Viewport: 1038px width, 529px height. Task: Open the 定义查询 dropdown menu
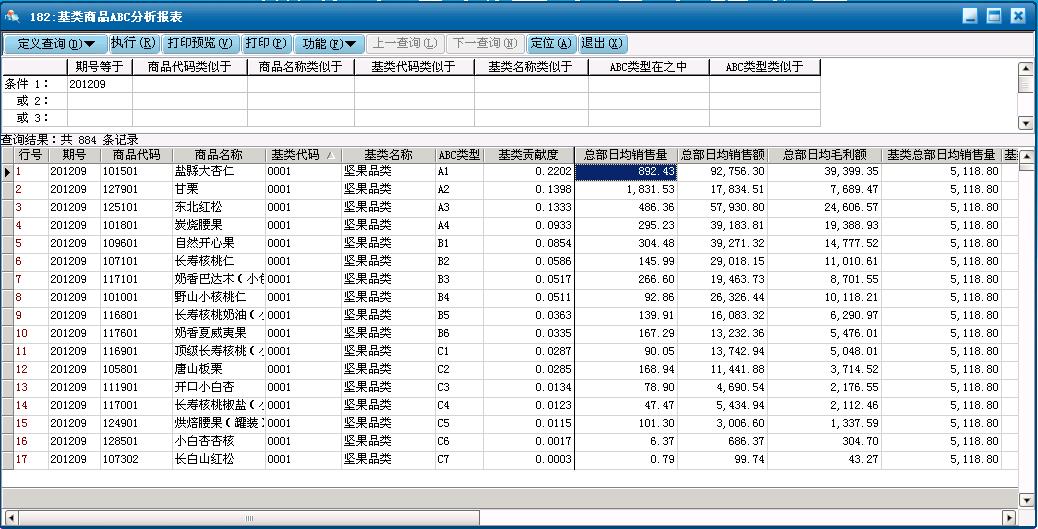click(55, 43)
